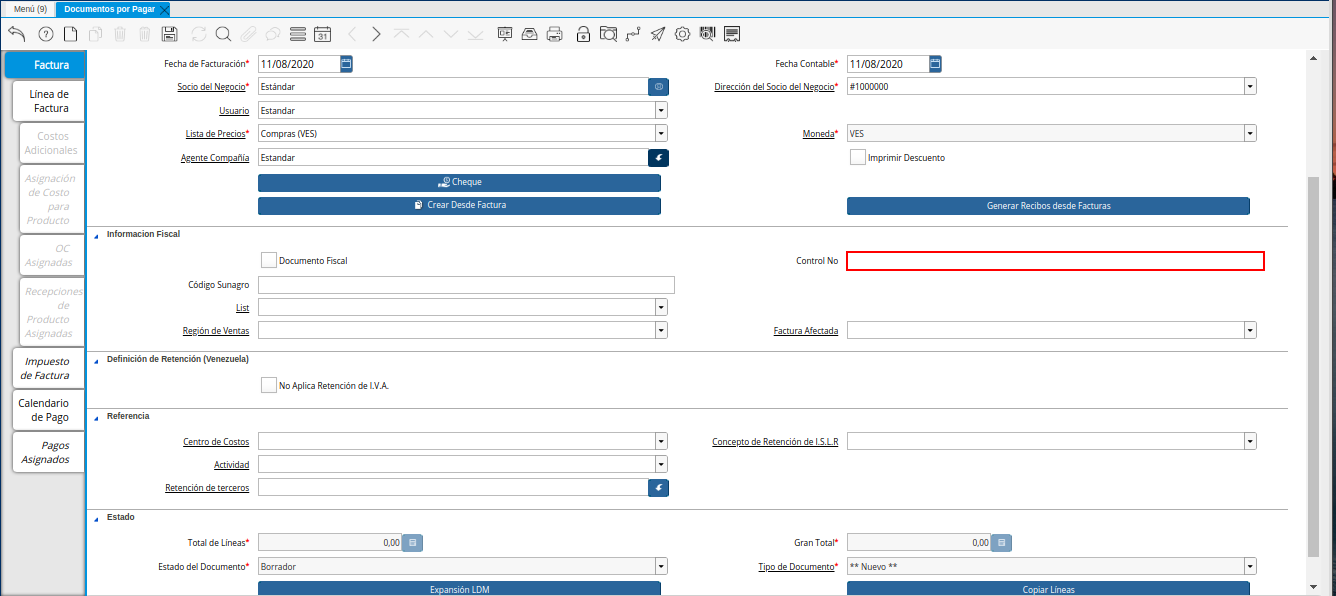Open the Fecha Contable calendar picker
Screen dimensions: 1336x596
tap(935, 64)
